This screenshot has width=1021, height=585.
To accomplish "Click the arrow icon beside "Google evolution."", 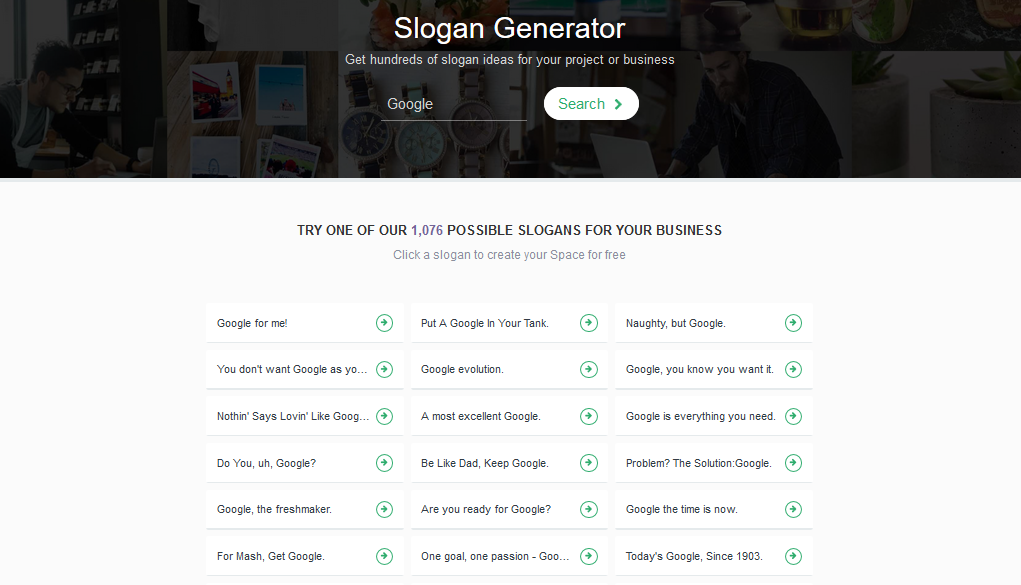I will 589,369.
